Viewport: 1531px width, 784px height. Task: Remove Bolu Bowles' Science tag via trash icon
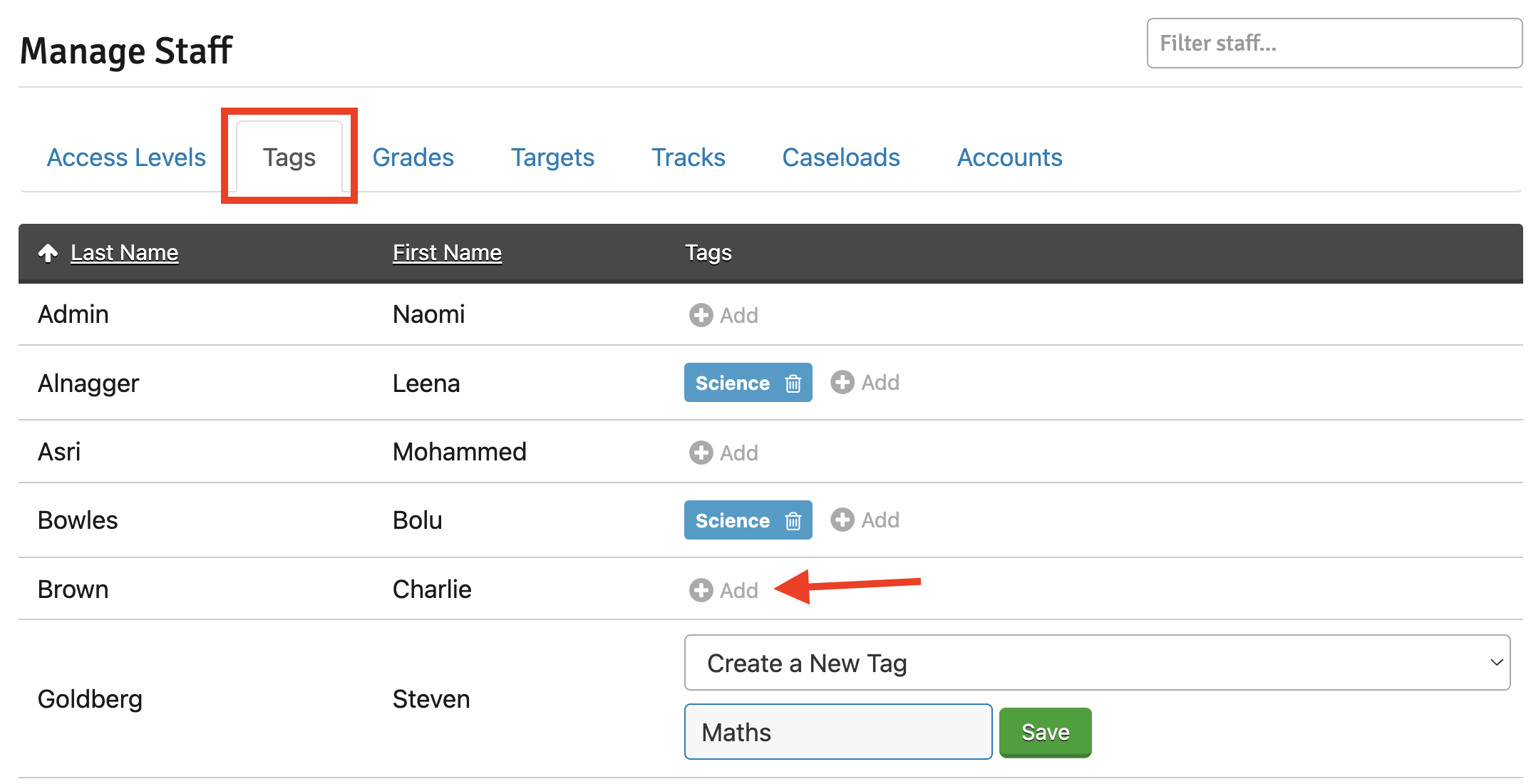tap(793, 521)
